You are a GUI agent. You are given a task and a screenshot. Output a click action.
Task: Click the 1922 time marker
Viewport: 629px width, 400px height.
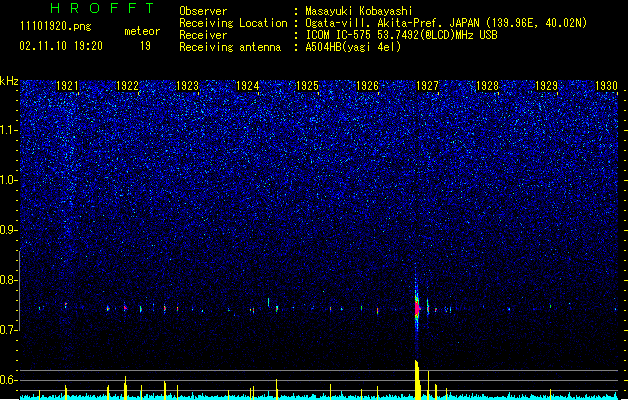coord(127,86)
